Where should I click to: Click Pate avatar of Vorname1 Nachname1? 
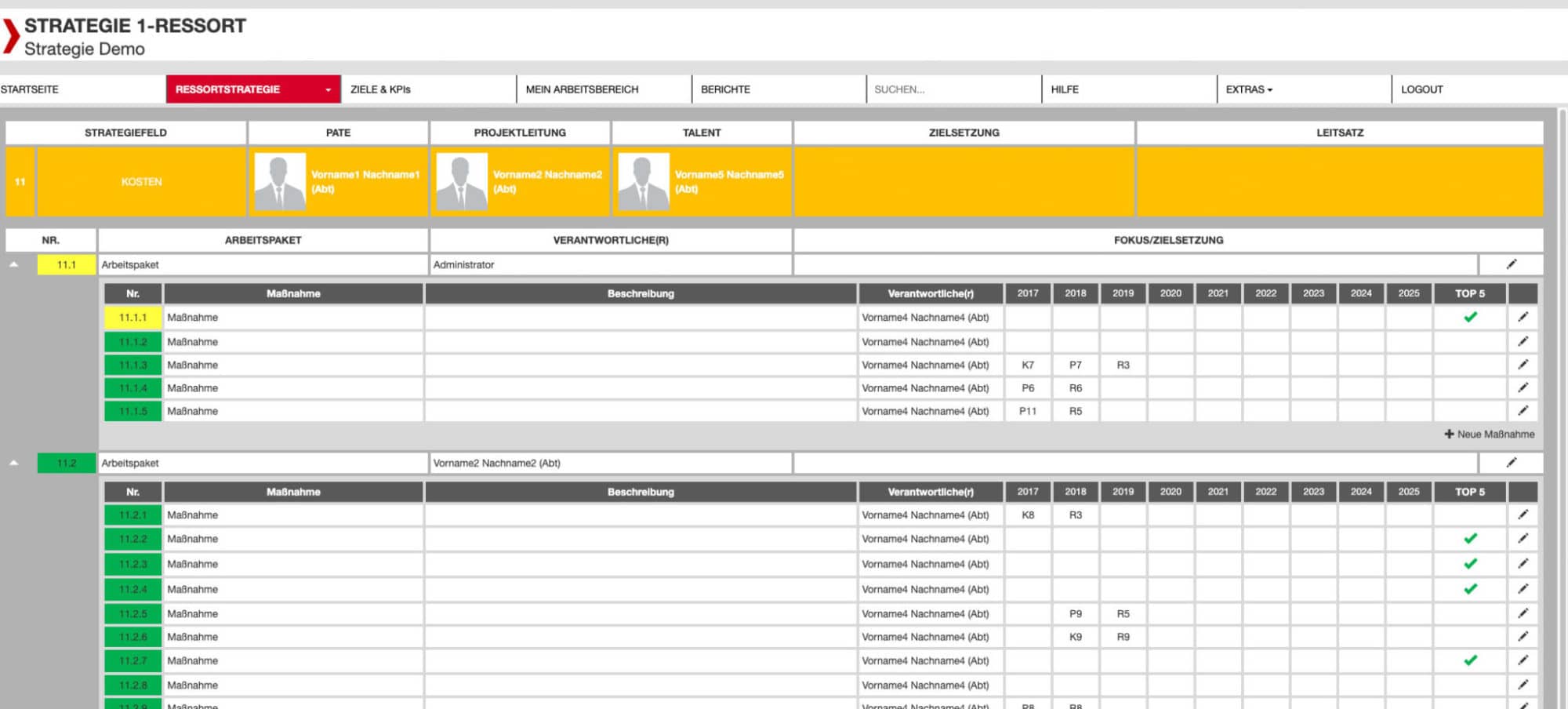(x=280, y=182)
